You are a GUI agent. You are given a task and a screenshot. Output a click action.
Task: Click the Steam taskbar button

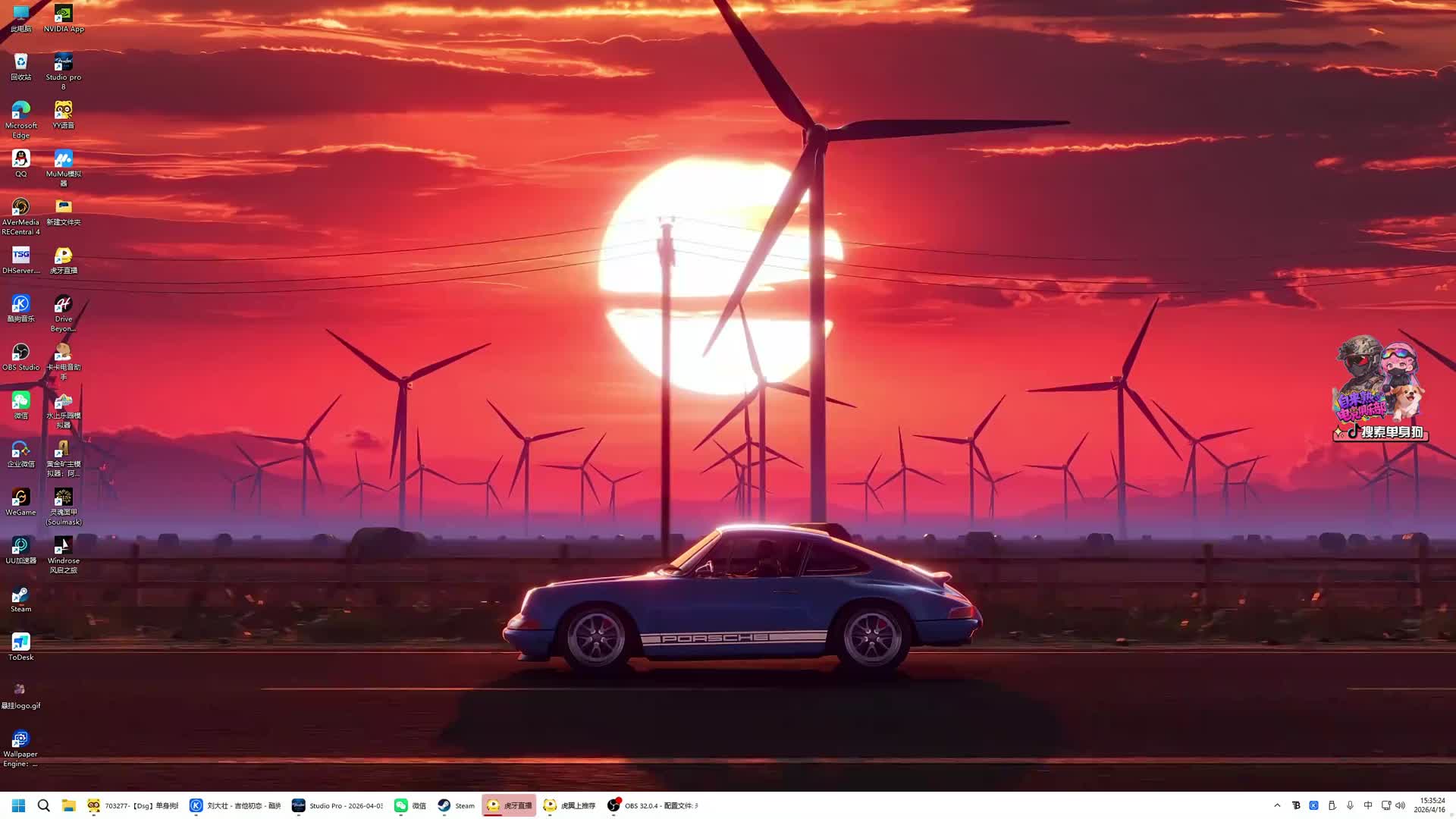pyautogui.click(x=456, y=805)
